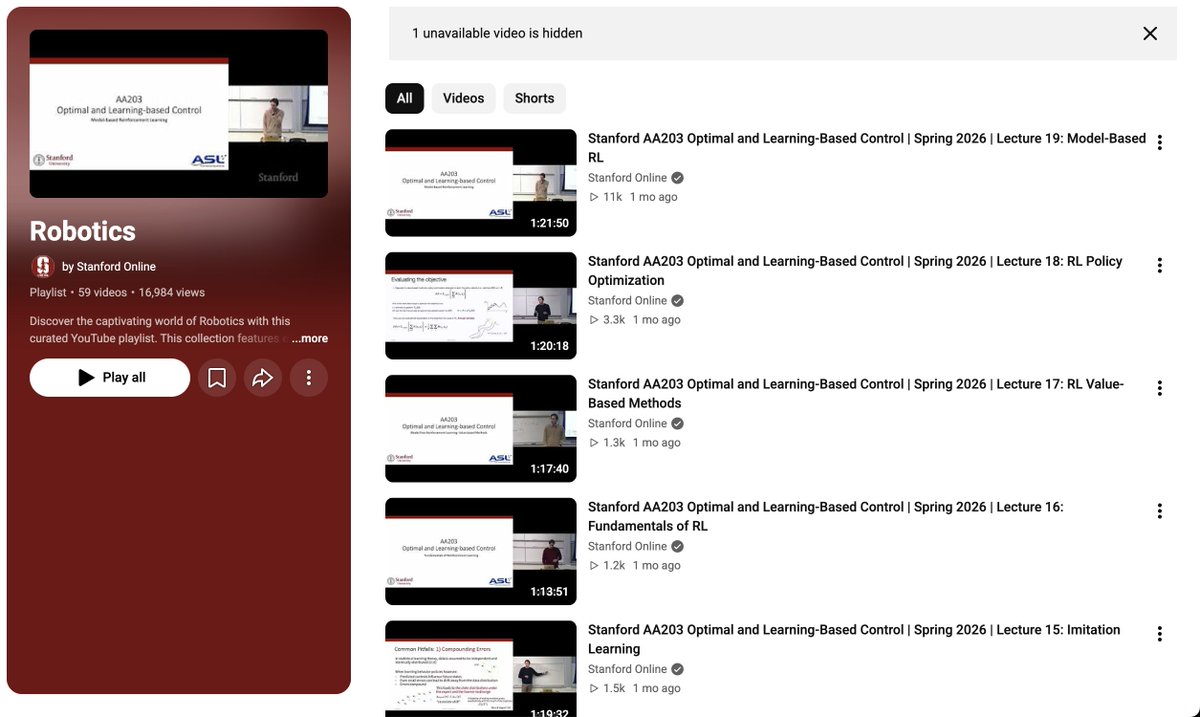Click the Robotics playlist cover thumbnail
Viewport: 1200px width, 717px height.
[x=179, y=114]
